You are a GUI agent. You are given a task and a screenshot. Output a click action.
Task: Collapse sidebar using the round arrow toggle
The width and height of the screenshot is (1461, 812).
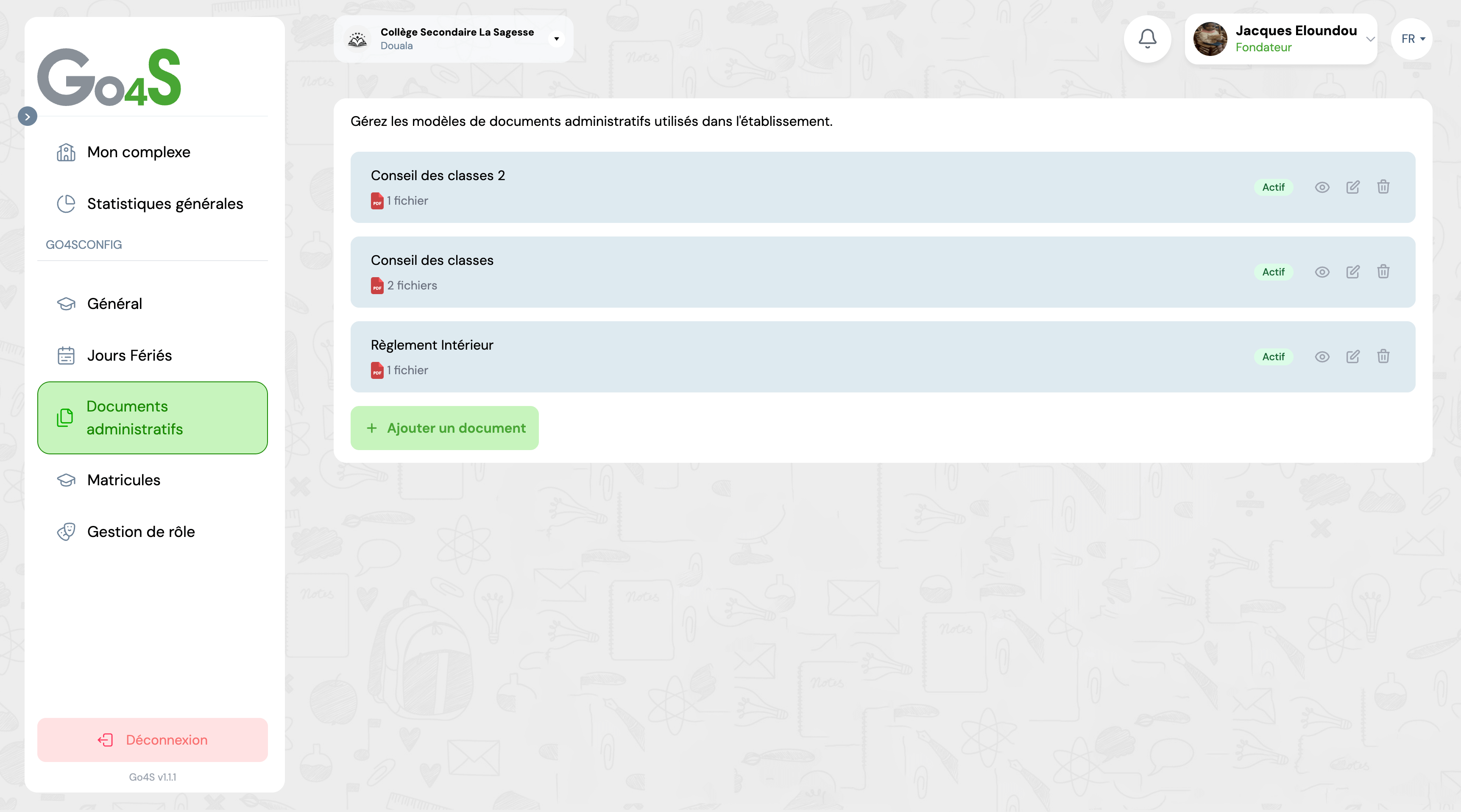[27, 116]
